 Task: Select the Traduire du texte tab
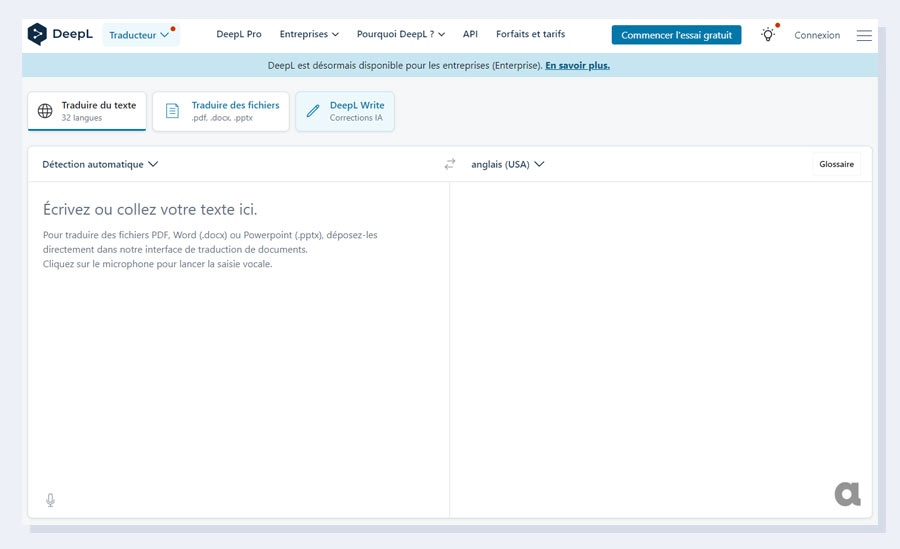[87, 111]
